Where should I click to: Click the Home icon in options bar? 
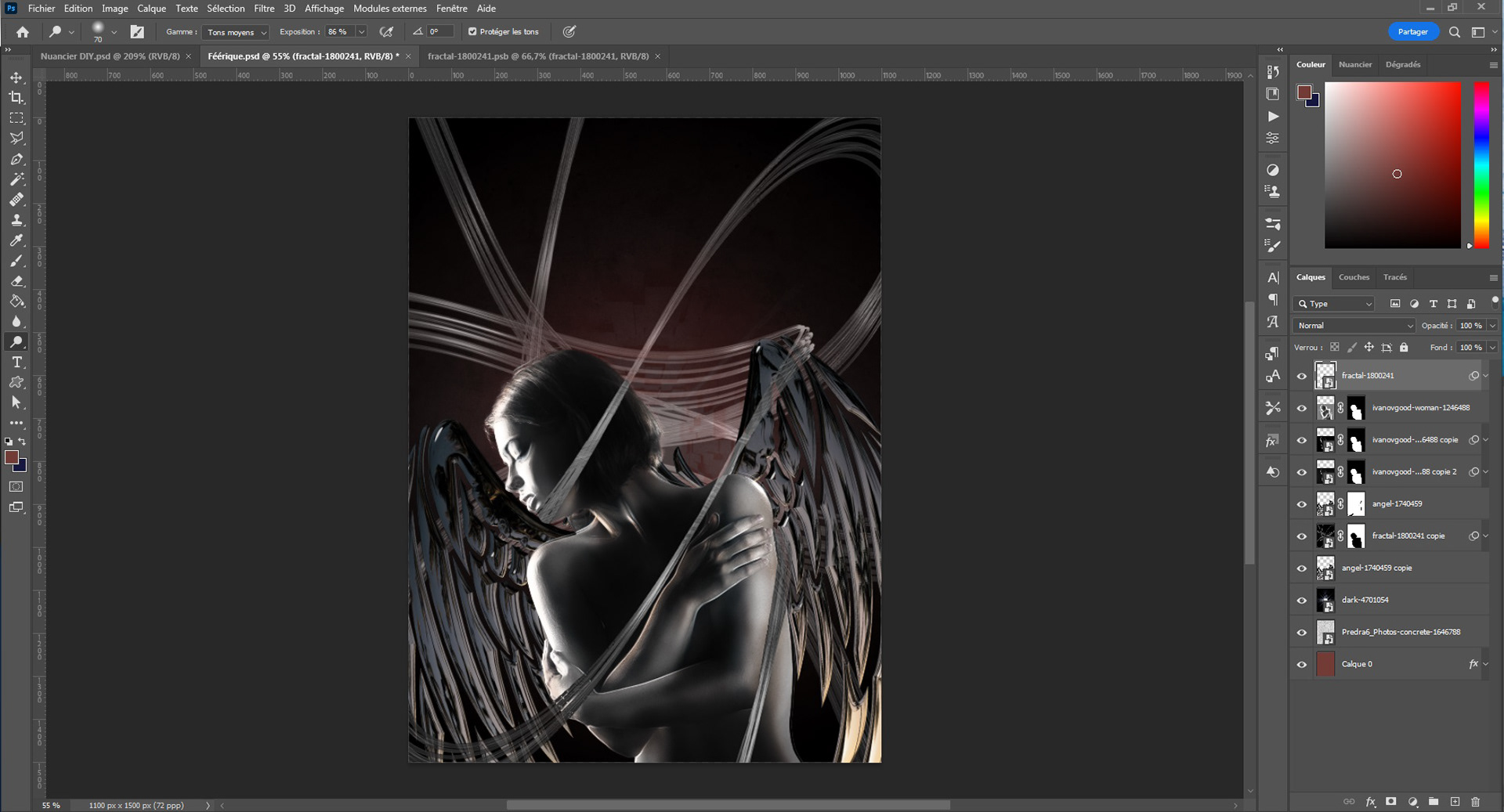click(23, 32)
